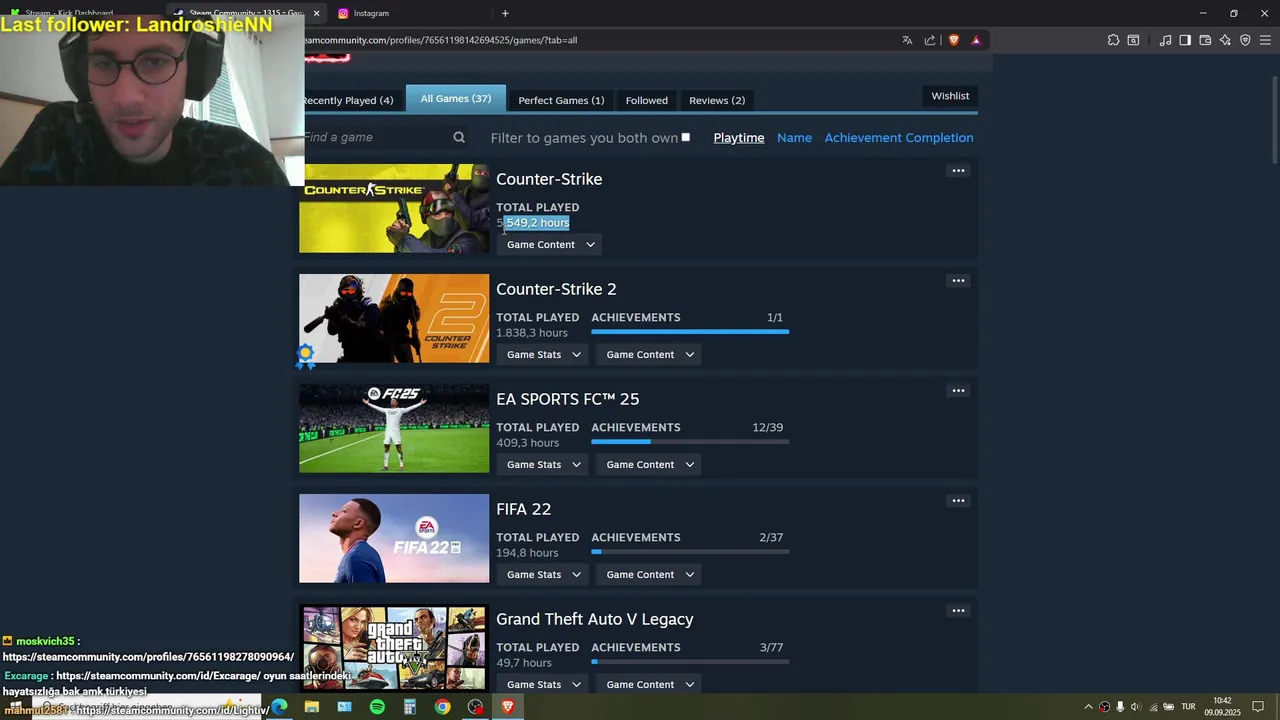
Task: Open new browser tab with plus icon
Action: [x=505, y=13]
